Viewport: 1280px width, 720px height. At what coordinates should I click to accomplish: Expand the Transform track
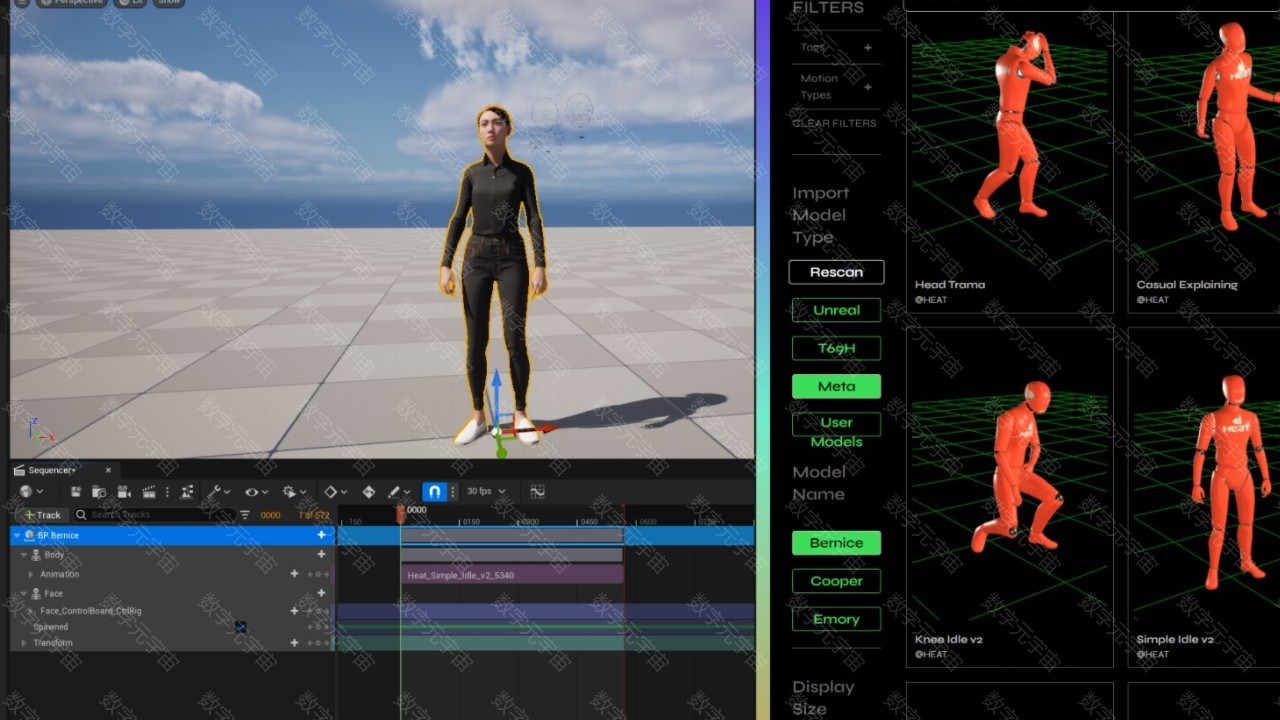tap(24, 643)
